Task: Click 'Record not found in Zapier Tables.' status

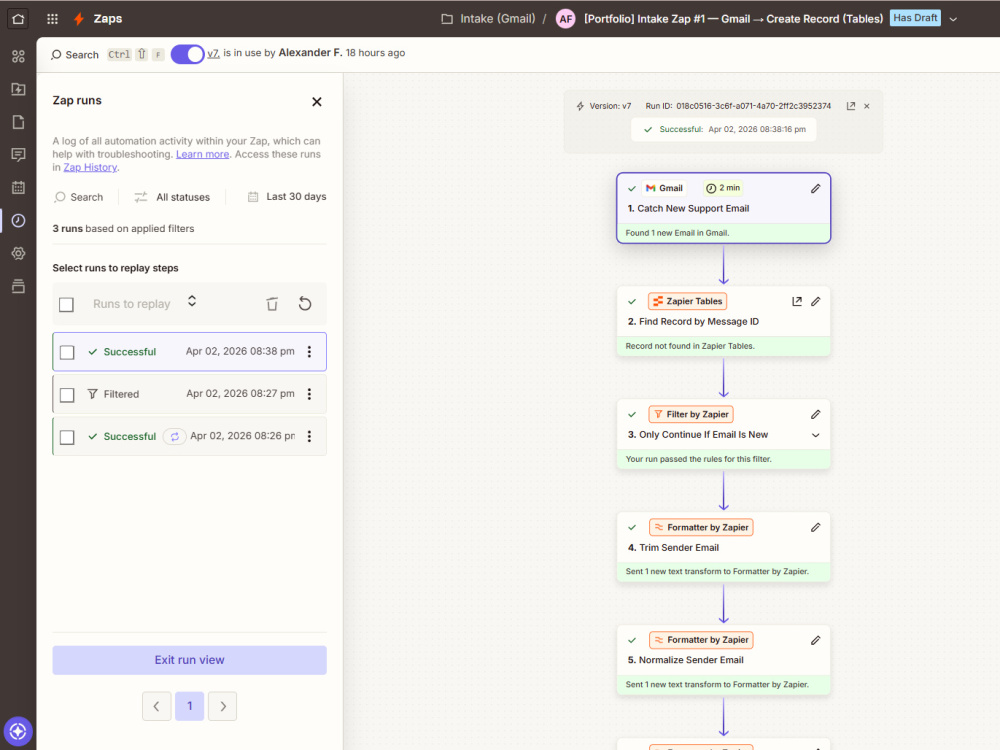Action: tap(689, 346)
